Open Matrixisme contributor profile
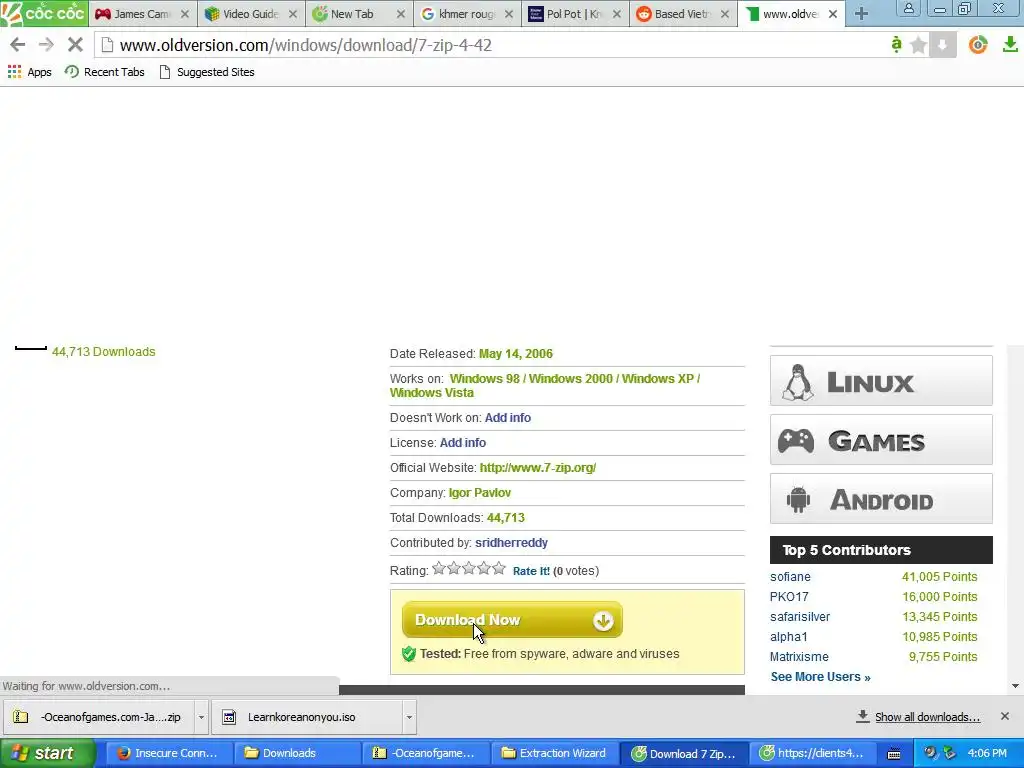 [799, 657]
